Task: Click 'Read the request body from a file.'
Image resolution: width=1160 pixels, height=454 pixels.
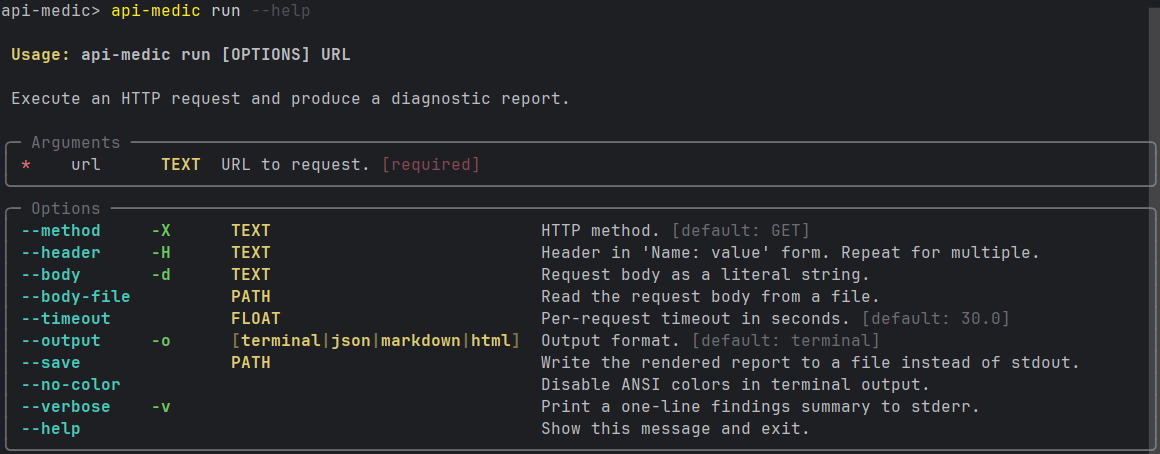Action: click(x=710, y=297)
